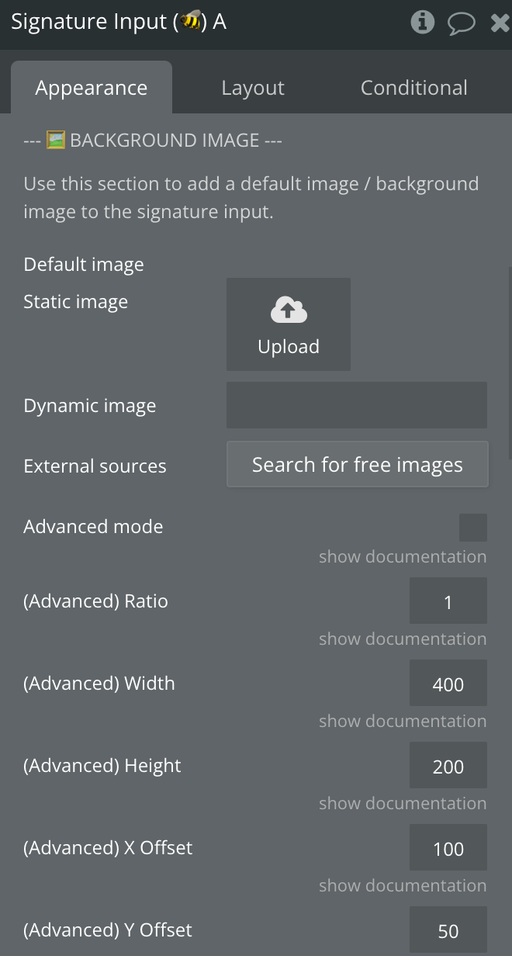
Task: Close the Signature Input property editor
Action: point(500,23)
